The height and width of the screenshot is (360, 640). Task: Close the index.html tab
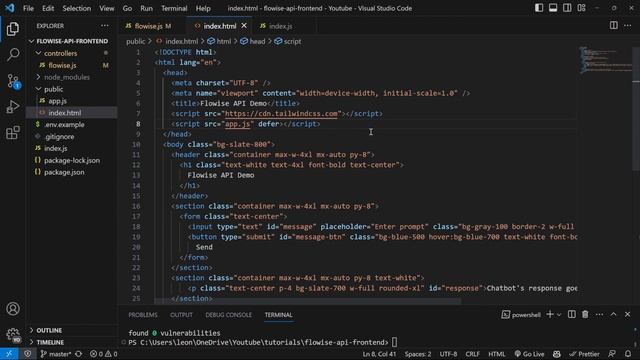[244, 26]
